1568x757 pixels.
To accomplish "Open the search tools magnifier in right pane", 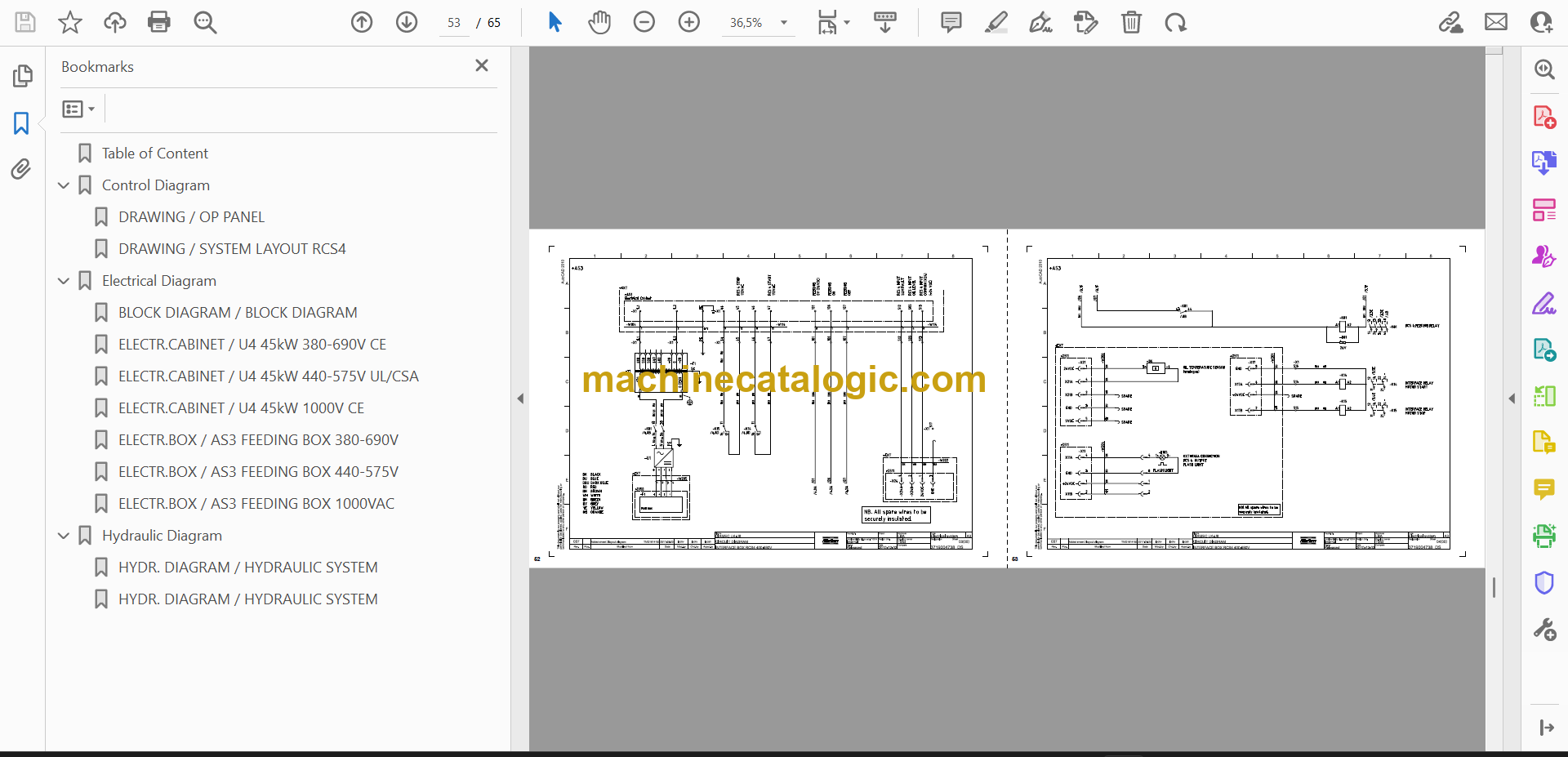I will coord(1544,69).
